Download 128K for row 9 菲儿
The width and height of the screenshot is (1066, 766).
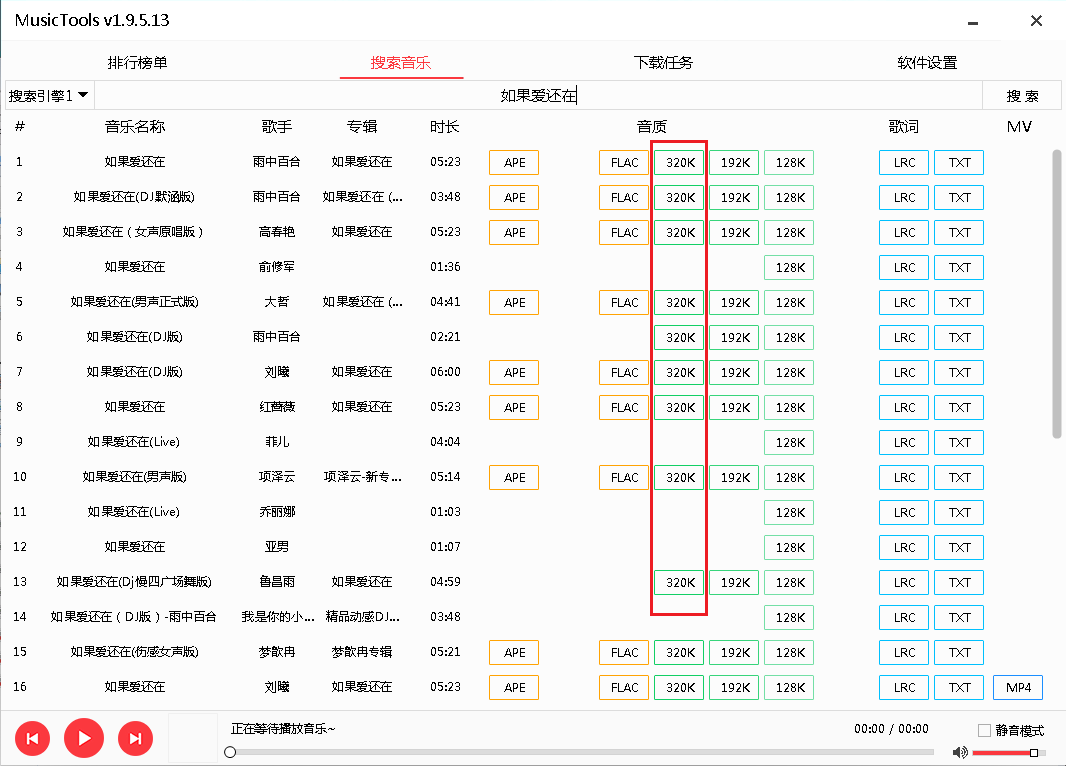coord(789,442)
